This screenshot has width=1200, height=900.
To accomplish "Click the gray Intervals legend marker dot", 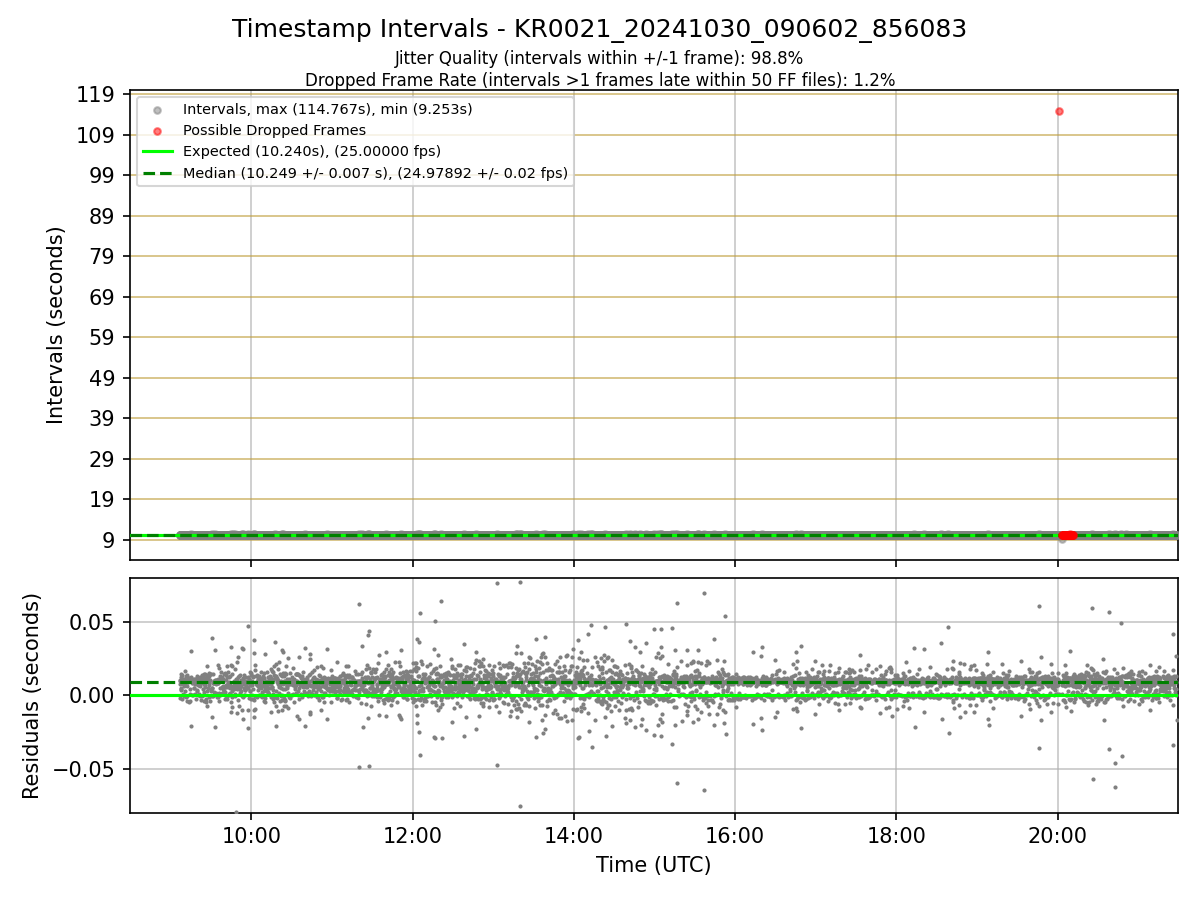I will 157,109.
